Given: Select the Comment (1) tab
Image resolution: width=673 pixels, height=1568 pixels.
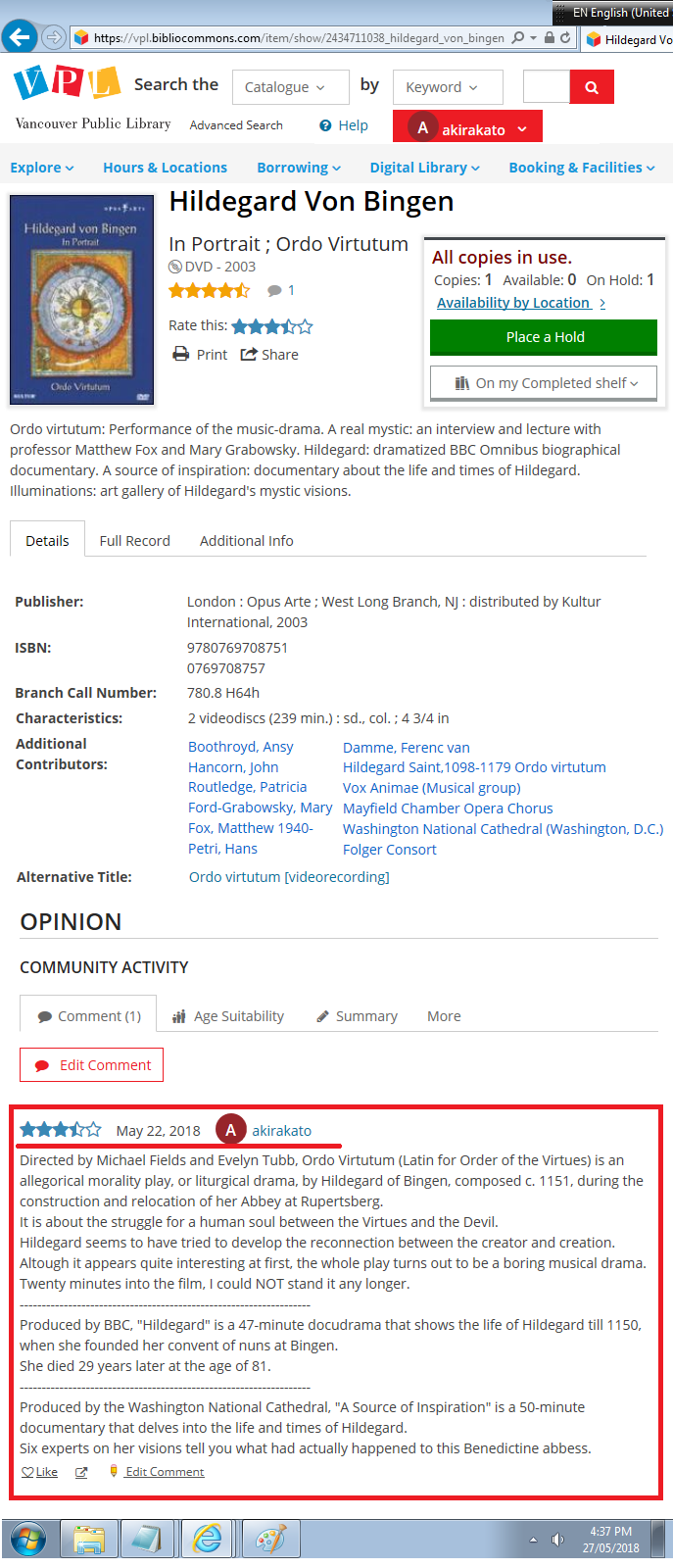Looking at the screenshot, I should [89, 1015].
